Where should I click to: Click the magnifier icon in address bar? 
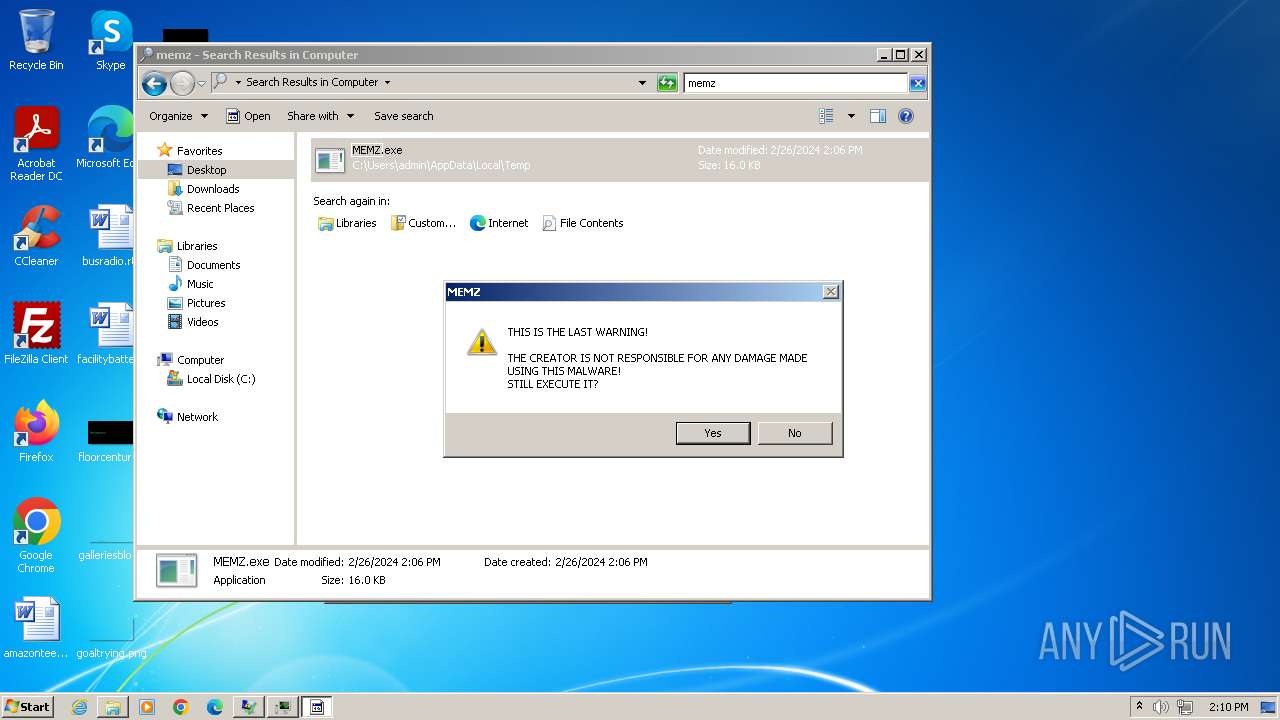tap(220, 82)
